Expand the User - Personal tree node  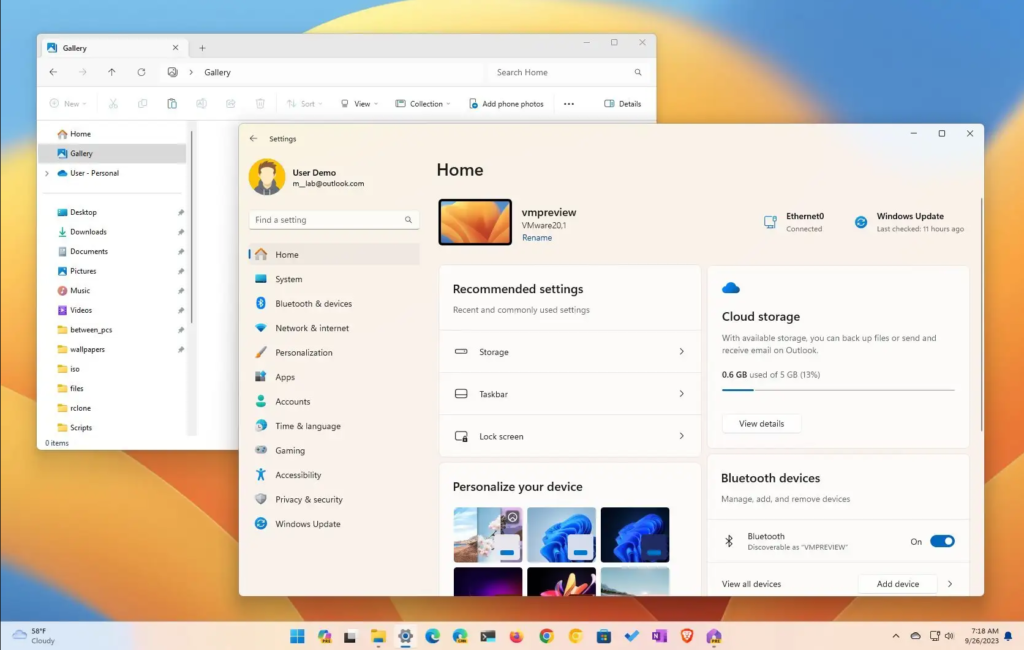[47, 174]
